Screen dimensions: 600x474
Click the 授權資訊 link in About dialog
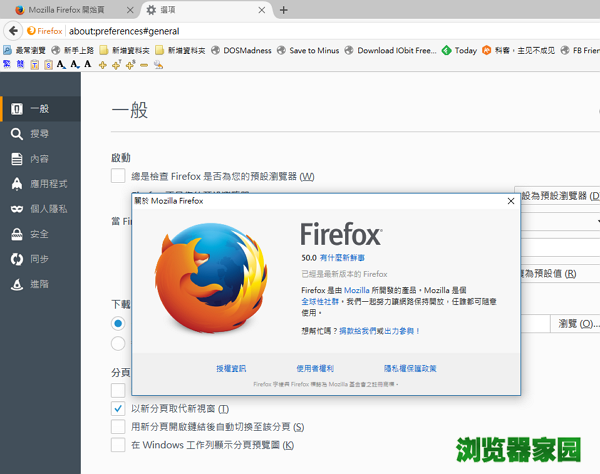click(x=230, y=368)
